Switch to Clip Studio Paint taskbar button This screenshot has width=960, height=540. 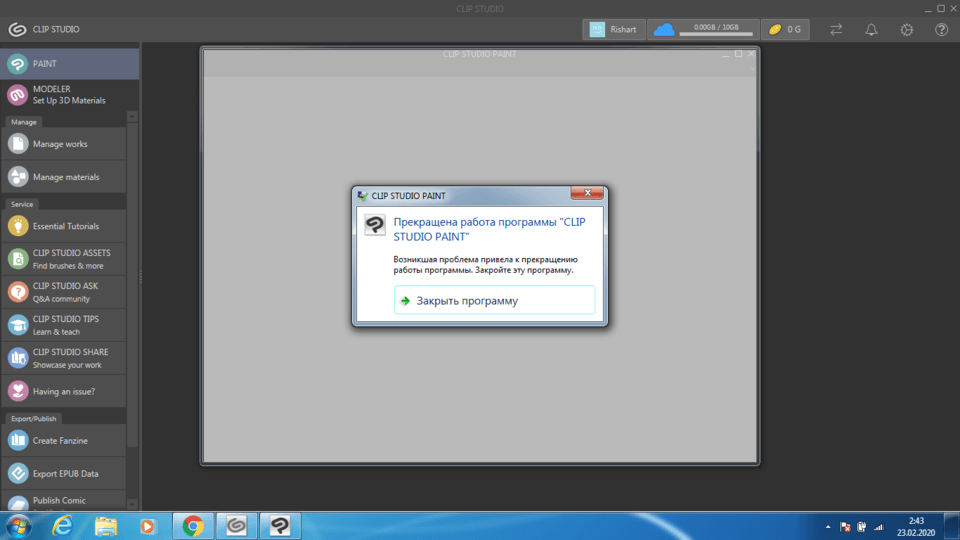click(x=280, y=526)
